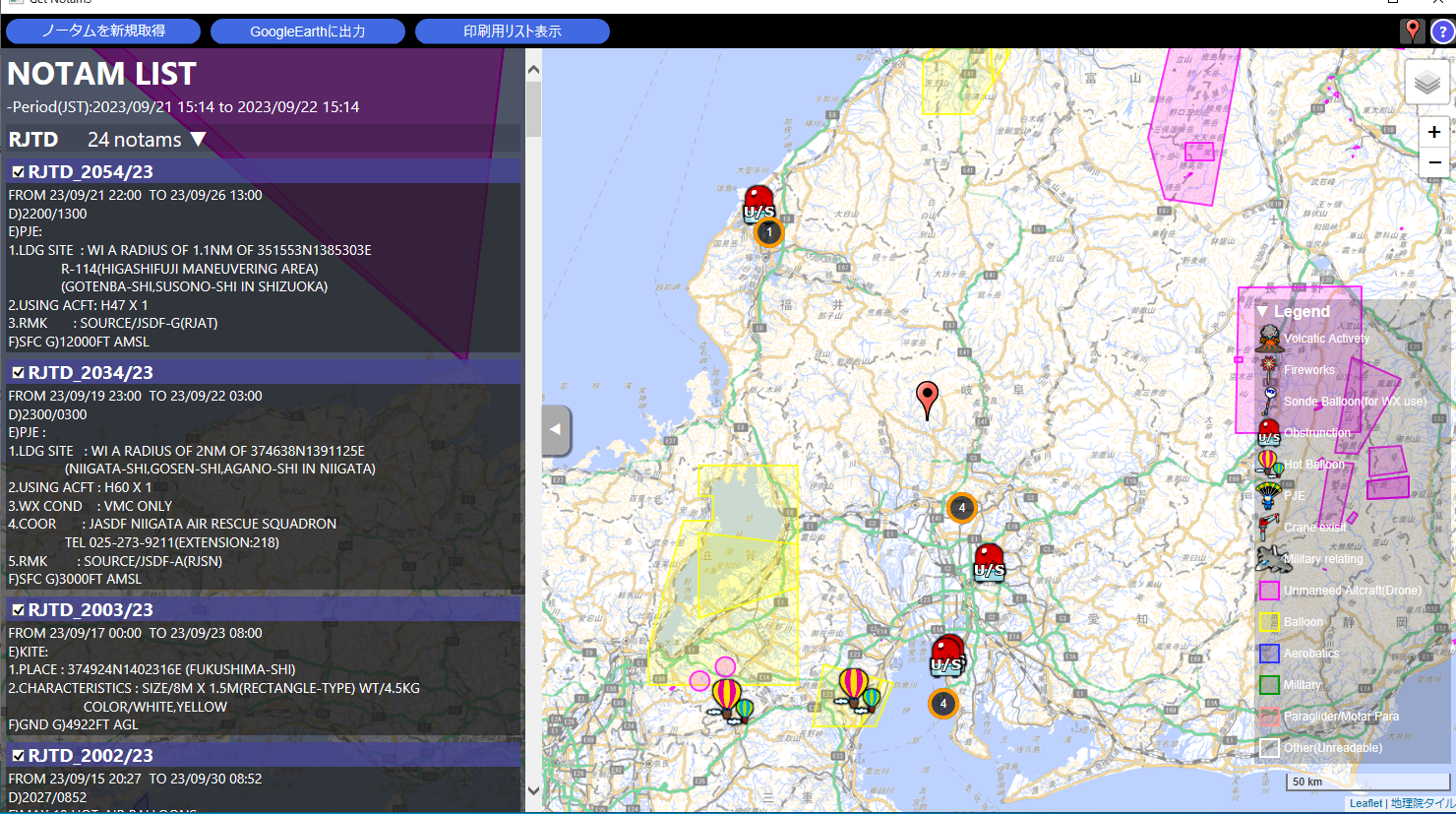1456x814 pixels.
Task: Zoom out the map with minus button
Action: pos(1433,162)
